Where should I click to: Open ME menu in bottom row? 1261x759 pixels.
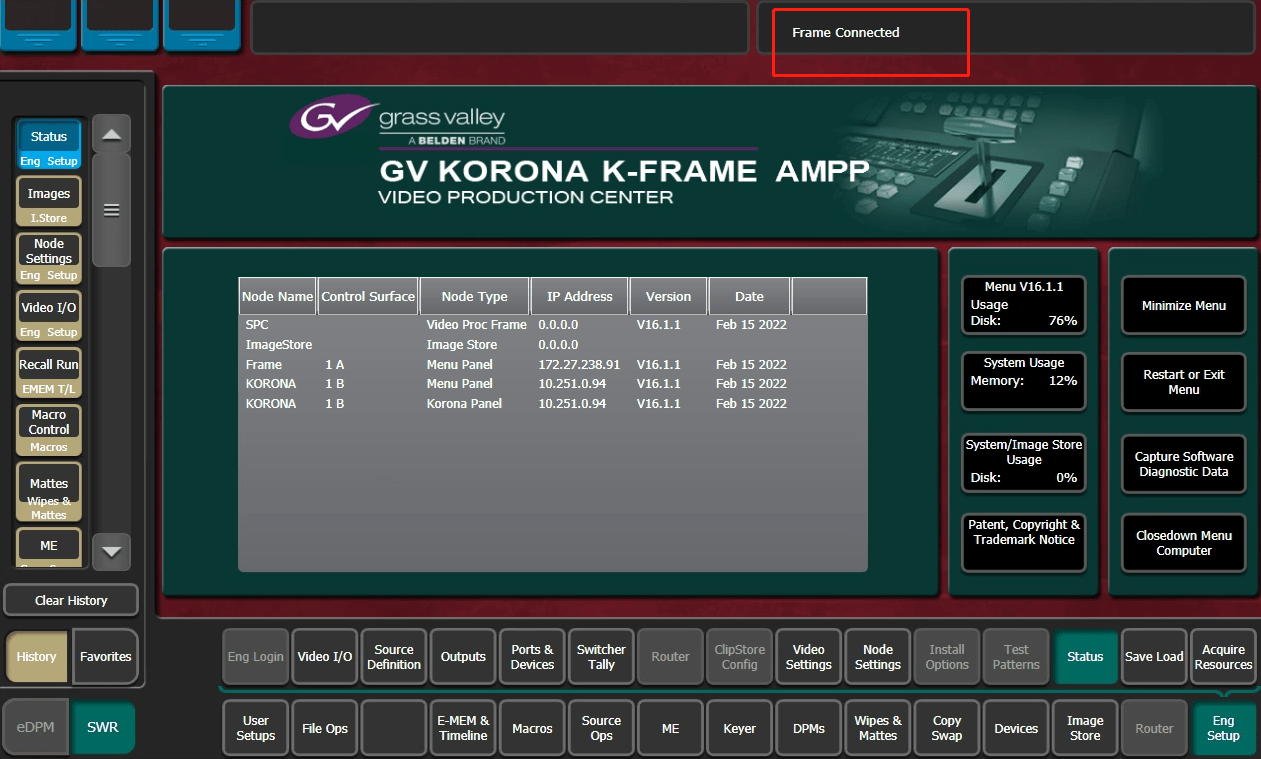click(671, 728)
